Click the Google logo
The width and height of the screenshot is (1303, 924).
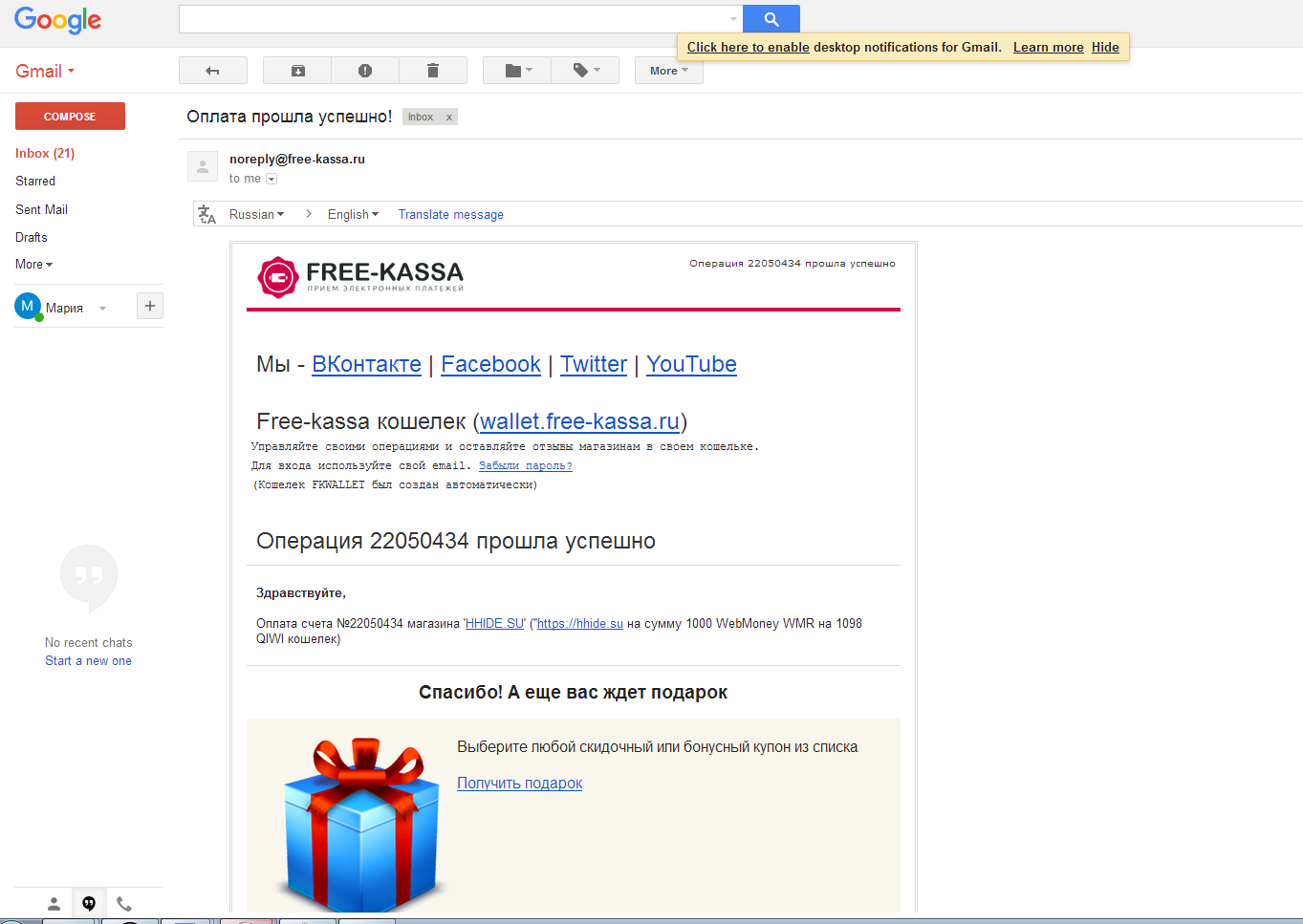[57, 20]
